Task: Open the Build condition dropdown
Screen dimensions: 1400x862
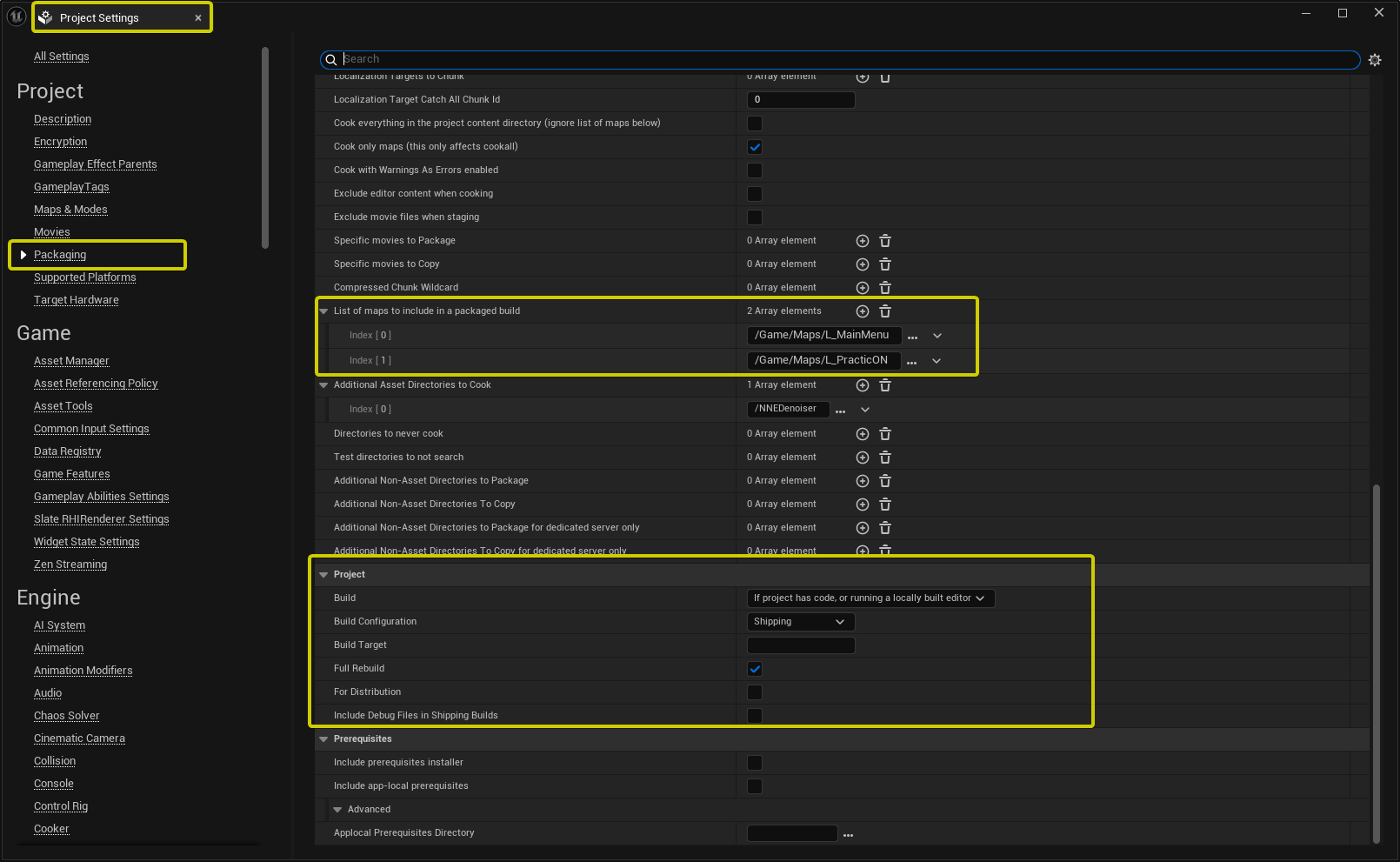Action: pos(870,598)
